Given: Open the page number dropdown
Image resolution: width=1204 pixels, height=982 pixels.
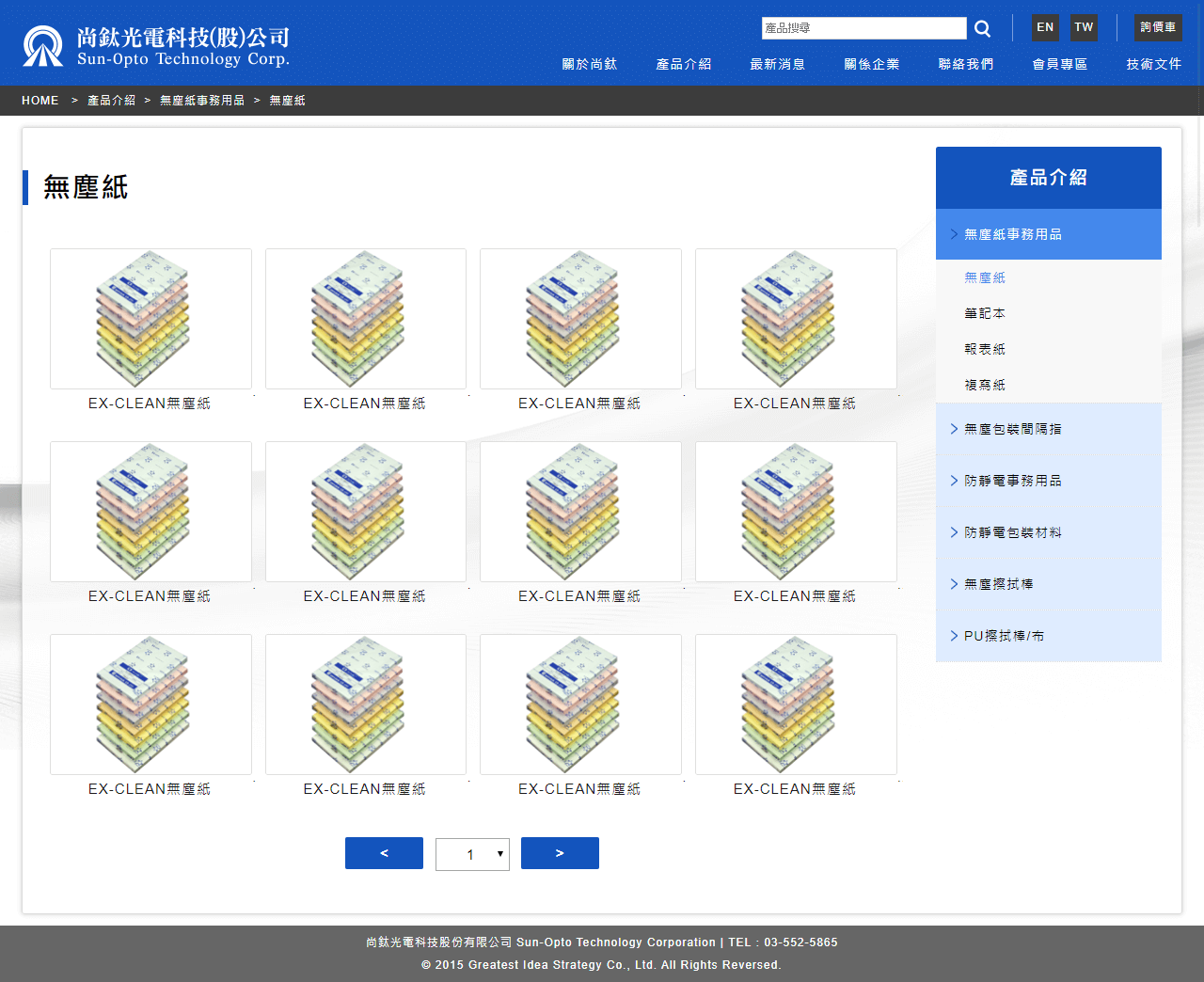Looking at the screenshot, I should tap(472, 854).
